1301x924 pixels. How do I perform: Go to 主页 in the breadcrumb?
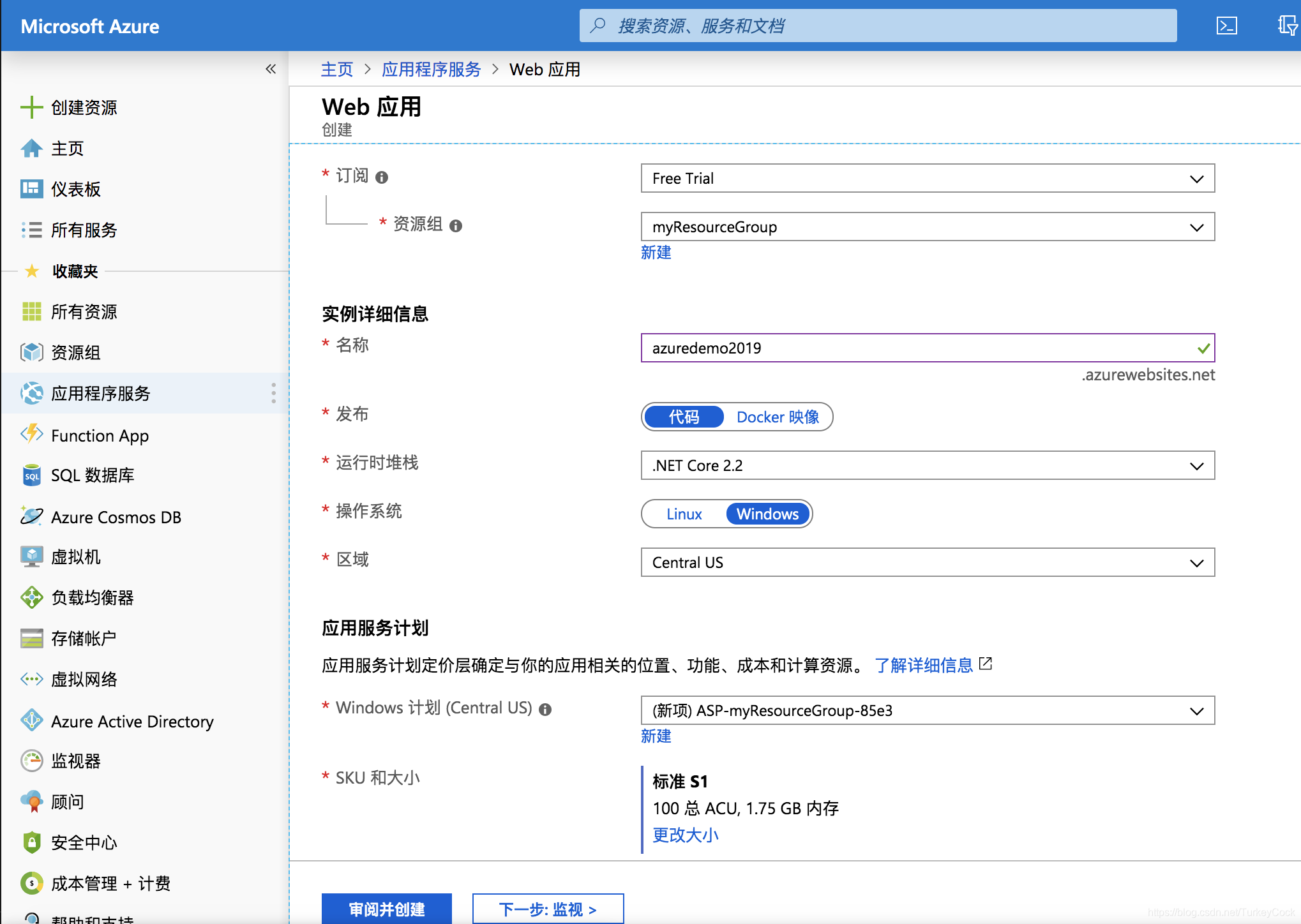[337, 69]
